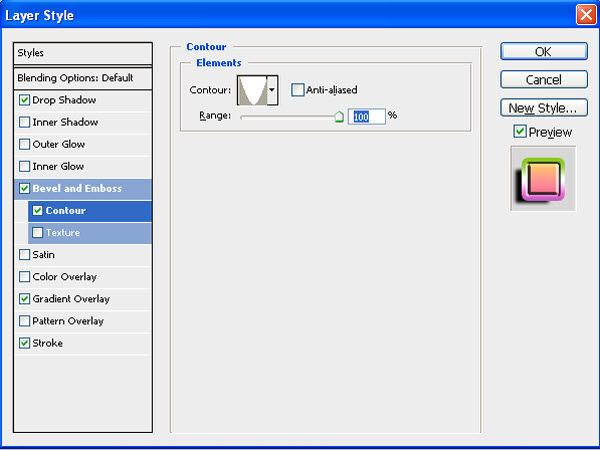This screenshot has width=600, height=450.
Task: Toggle the Preview checkbox
Action: (x=519, y=132)
